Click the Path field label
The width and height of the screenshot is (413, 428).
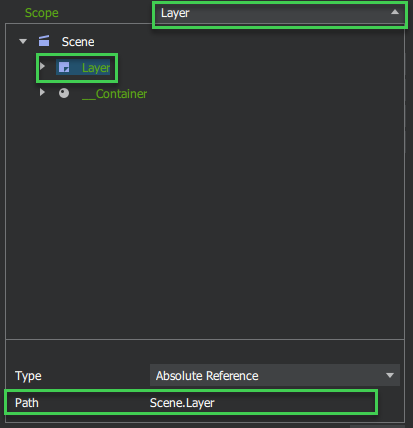click(x=27, y=403)
